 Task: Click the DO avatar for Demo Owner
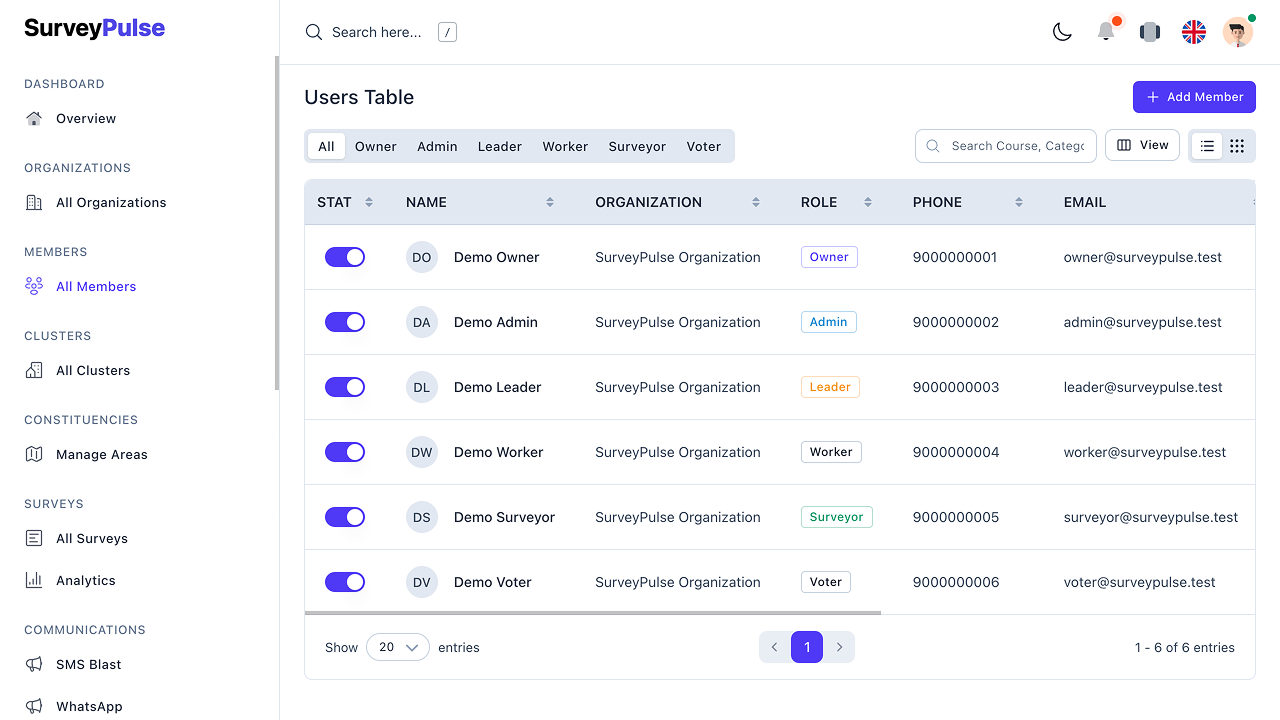[x=422, y=257]
